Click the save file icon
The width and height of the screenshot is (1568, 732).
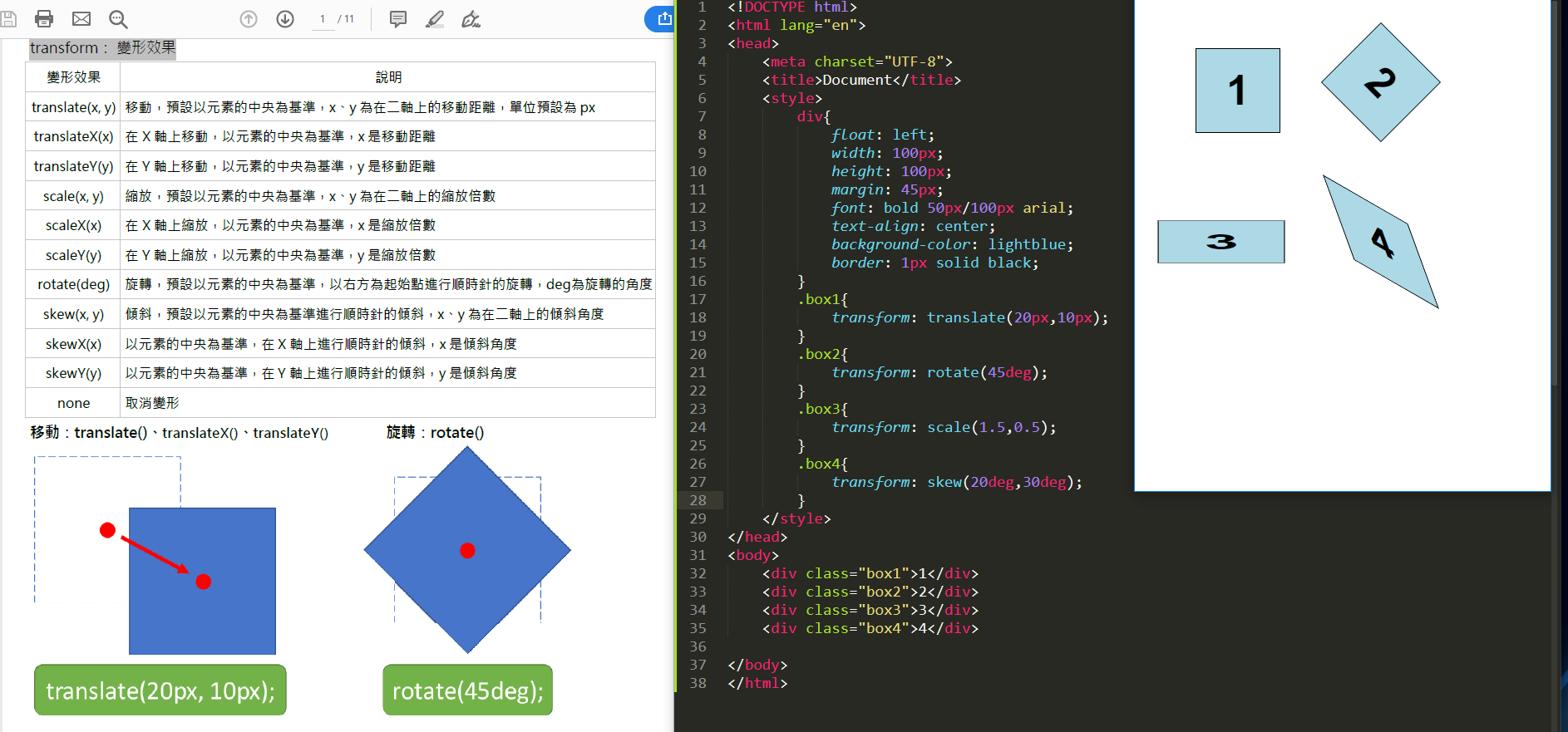pyautogui.click(x=8, y=18)
